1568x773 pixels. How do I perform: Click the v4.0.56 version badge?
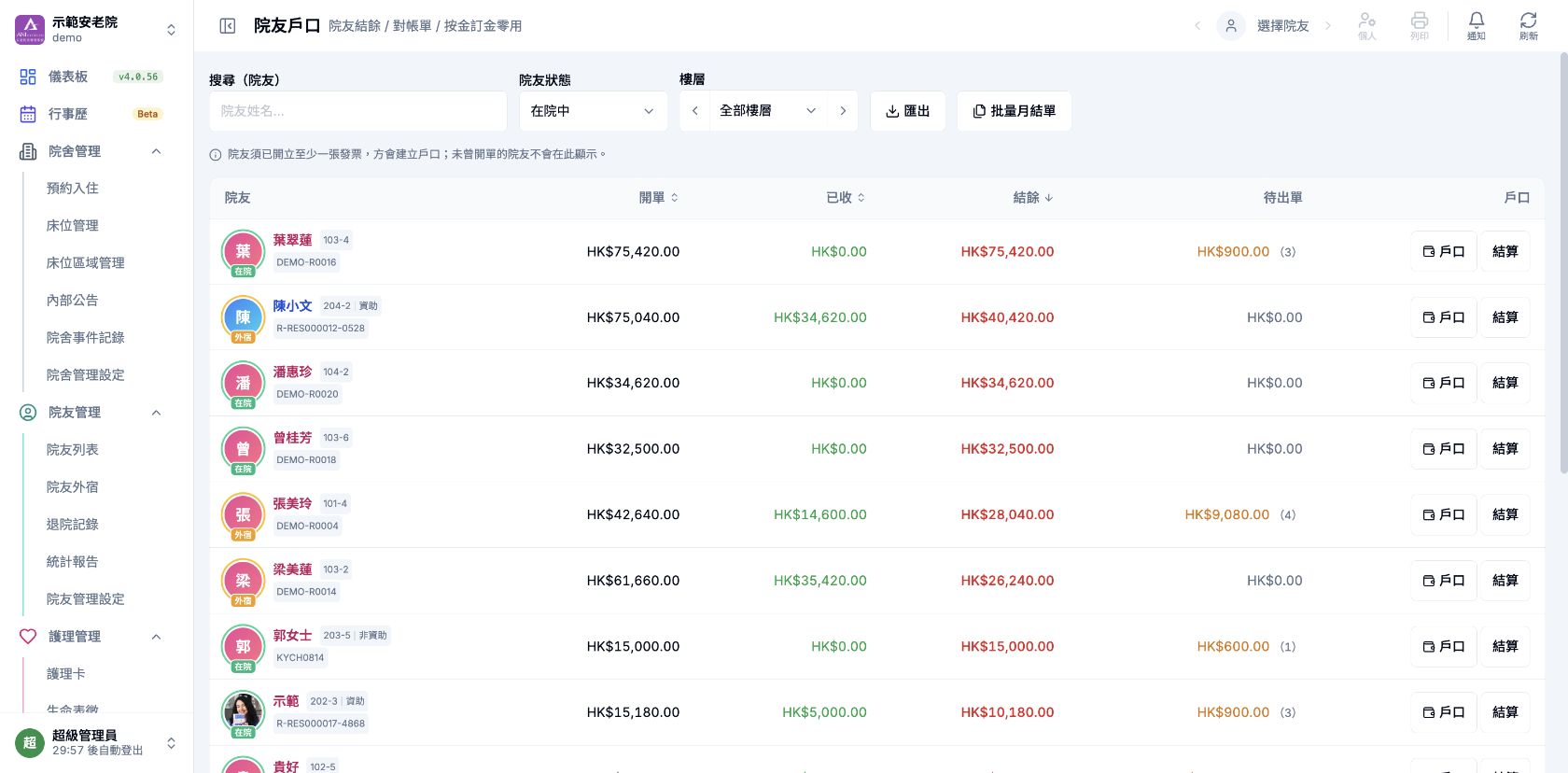click(138, 77)
